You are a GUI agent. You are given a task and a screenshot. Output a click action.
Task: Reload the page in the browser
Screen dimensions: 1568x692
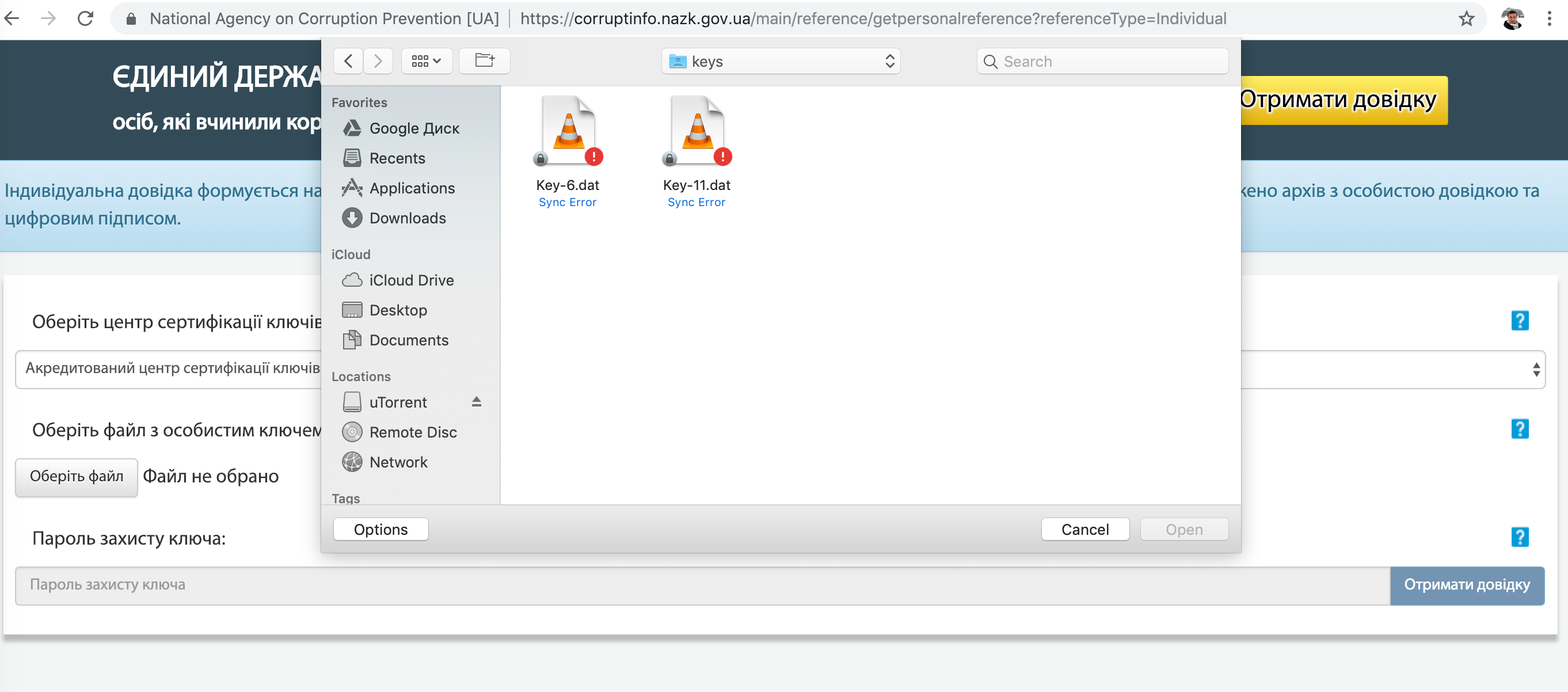click(x=86, y=19)
